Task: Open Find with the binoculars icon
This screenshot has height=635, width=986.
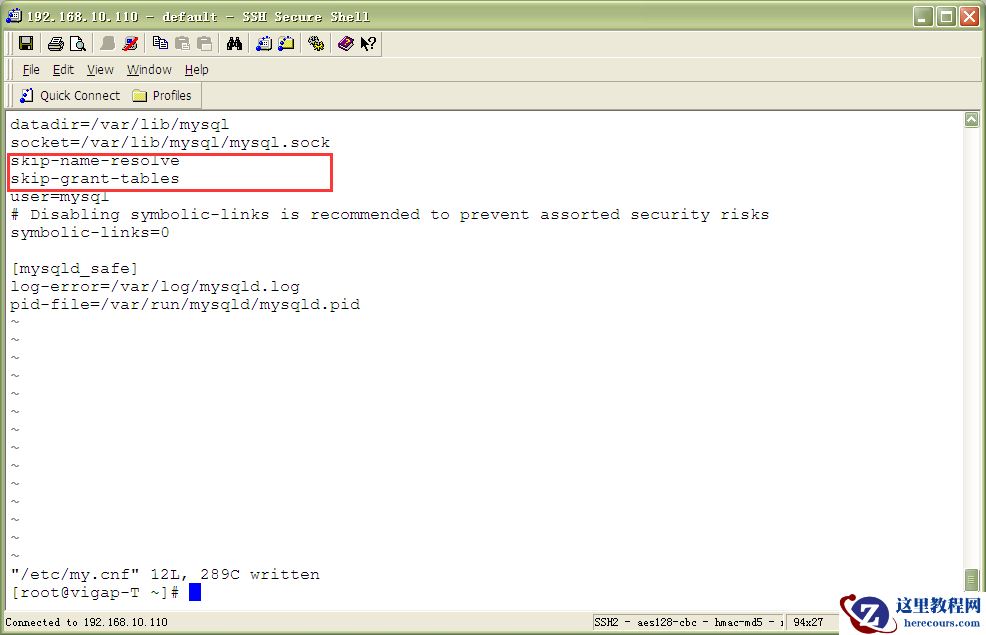Action: point(235,43)
